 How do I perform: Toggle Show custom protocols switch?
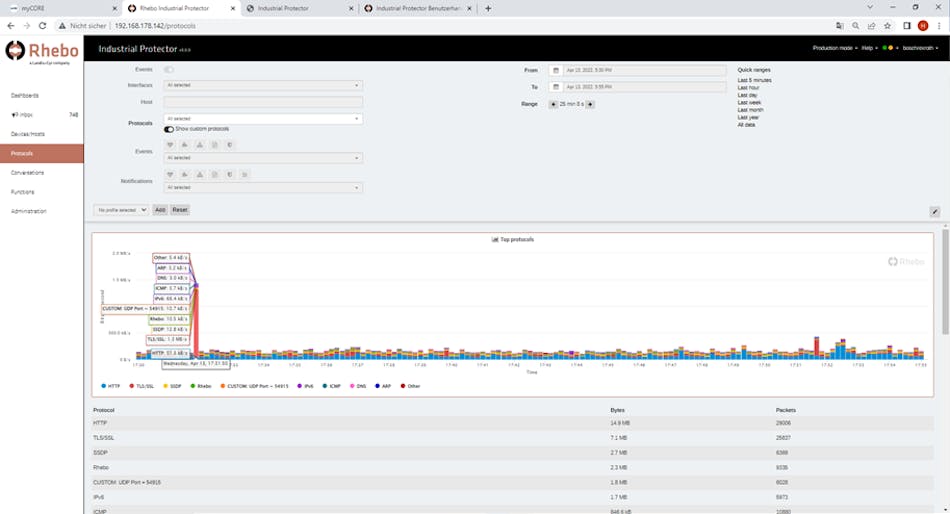click(168, 129)
